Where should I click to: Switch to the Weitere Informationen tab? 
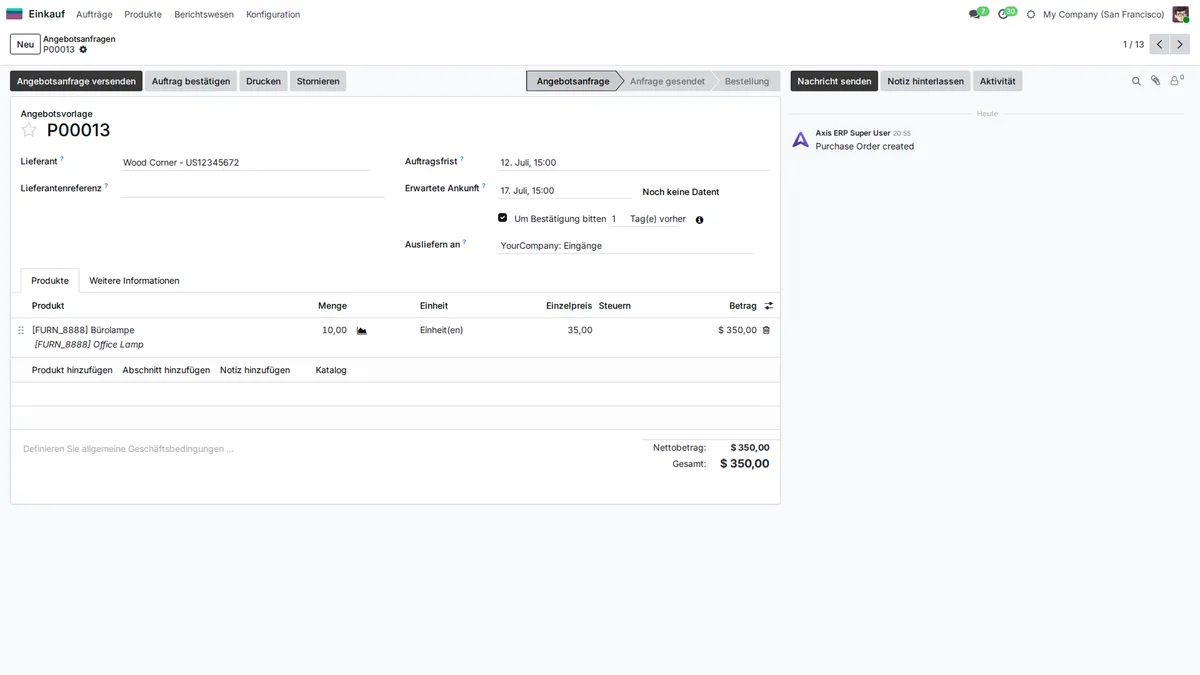point(135,281)
